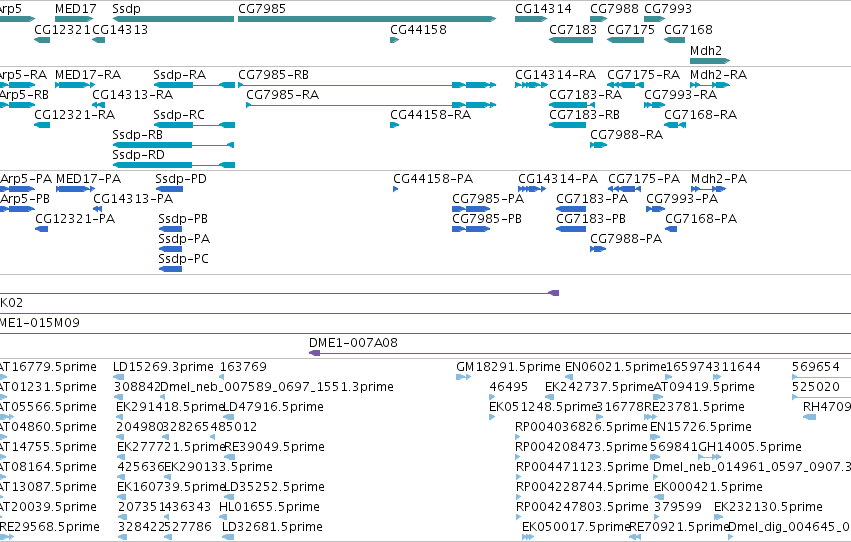Open the Ssdp-RD transcript label
Viewport: 851px width, 542px height.
pyautogui.click(x=138, y=155)
